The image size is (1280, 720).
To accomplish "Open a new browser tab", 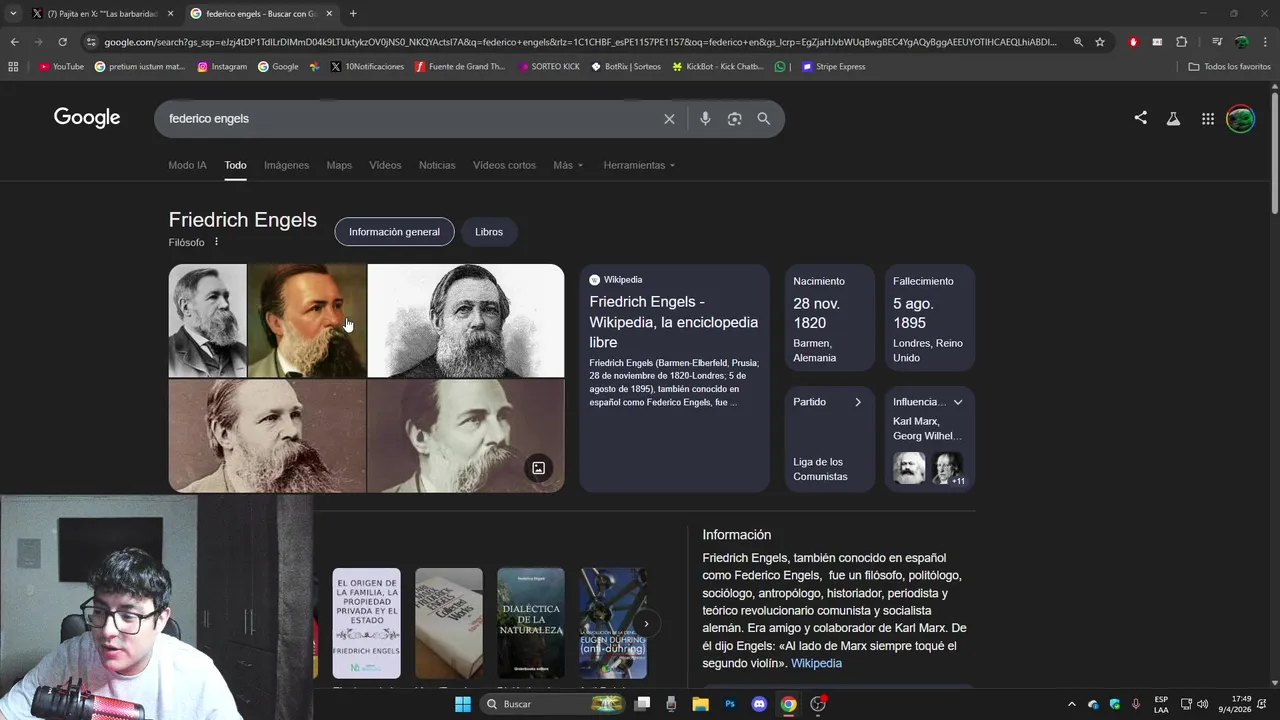I will [353, 13].
